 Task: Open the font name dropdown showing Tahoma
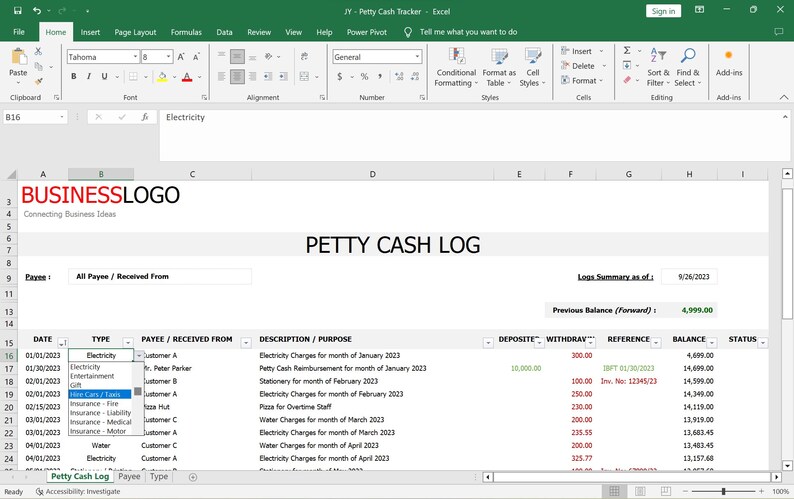click(135, 57)
